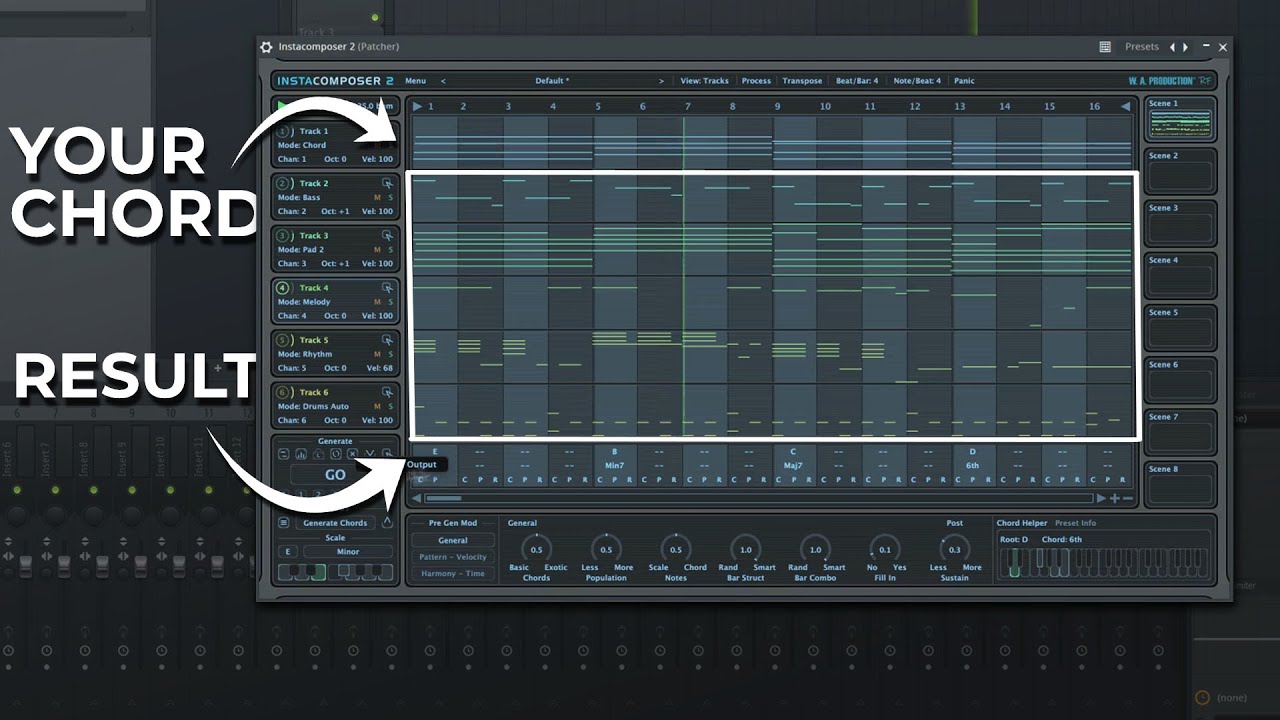Toggle the Track 4 number circle
The image size is (1280, 720).
283,288
